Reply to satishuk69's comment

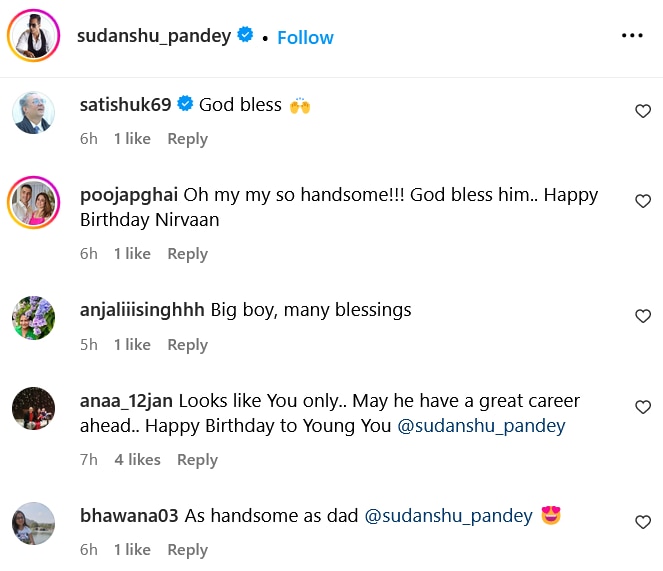click(187, 139)
